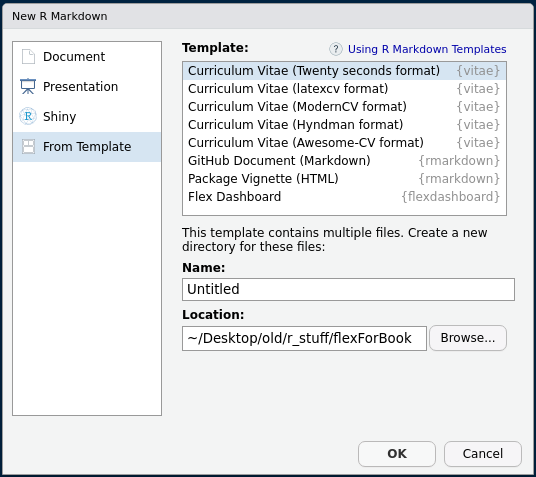Select Curriculum Vitae latexcv format template
536x477 pixels.
point(344,89)
